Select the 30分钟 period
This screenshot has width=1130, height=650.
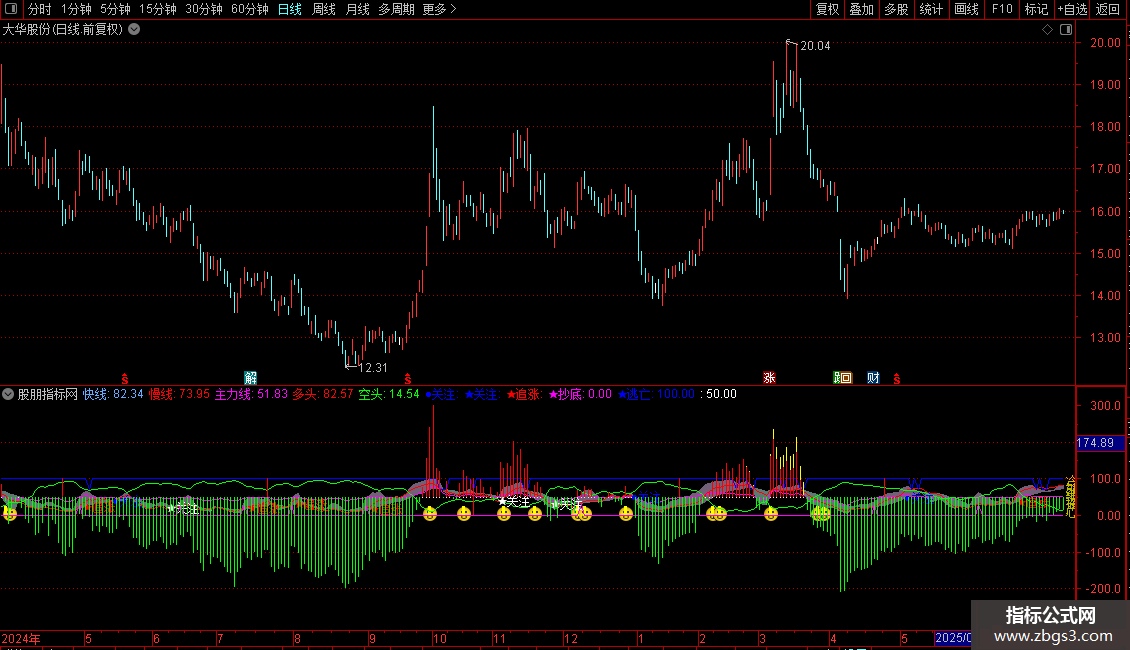(x=203, y=9)
